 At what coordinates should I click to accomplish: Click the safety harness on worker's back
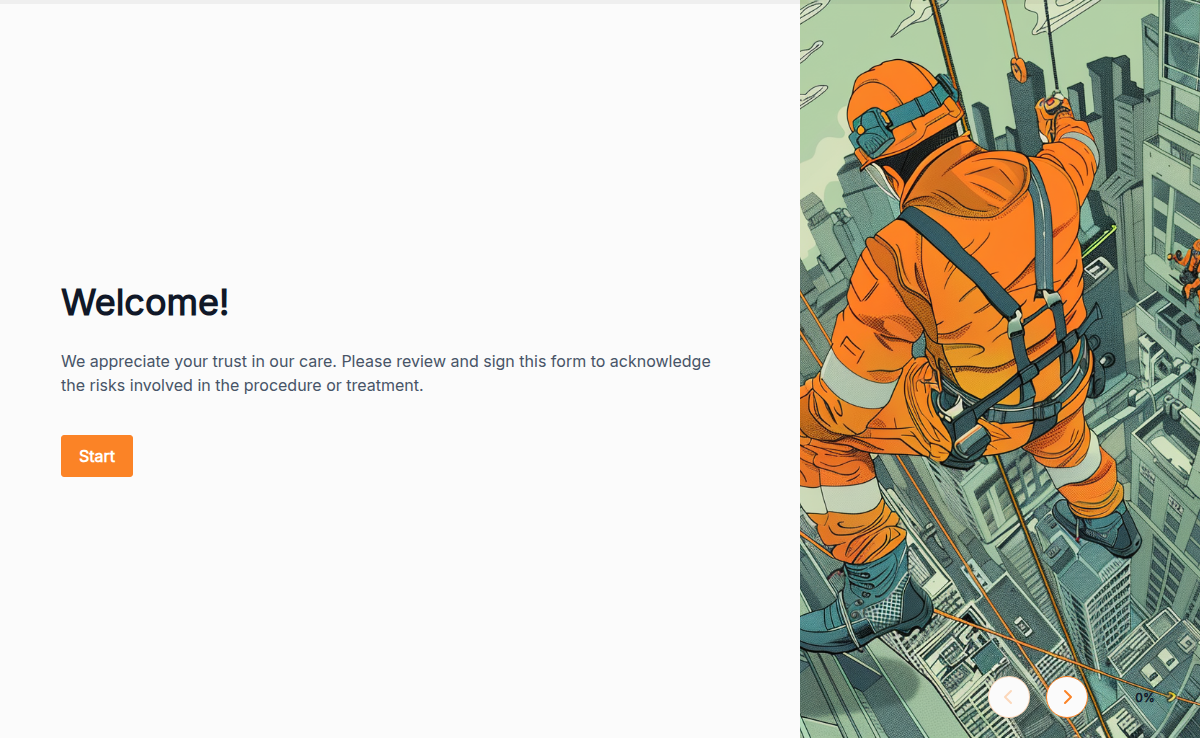(1000, 320)
